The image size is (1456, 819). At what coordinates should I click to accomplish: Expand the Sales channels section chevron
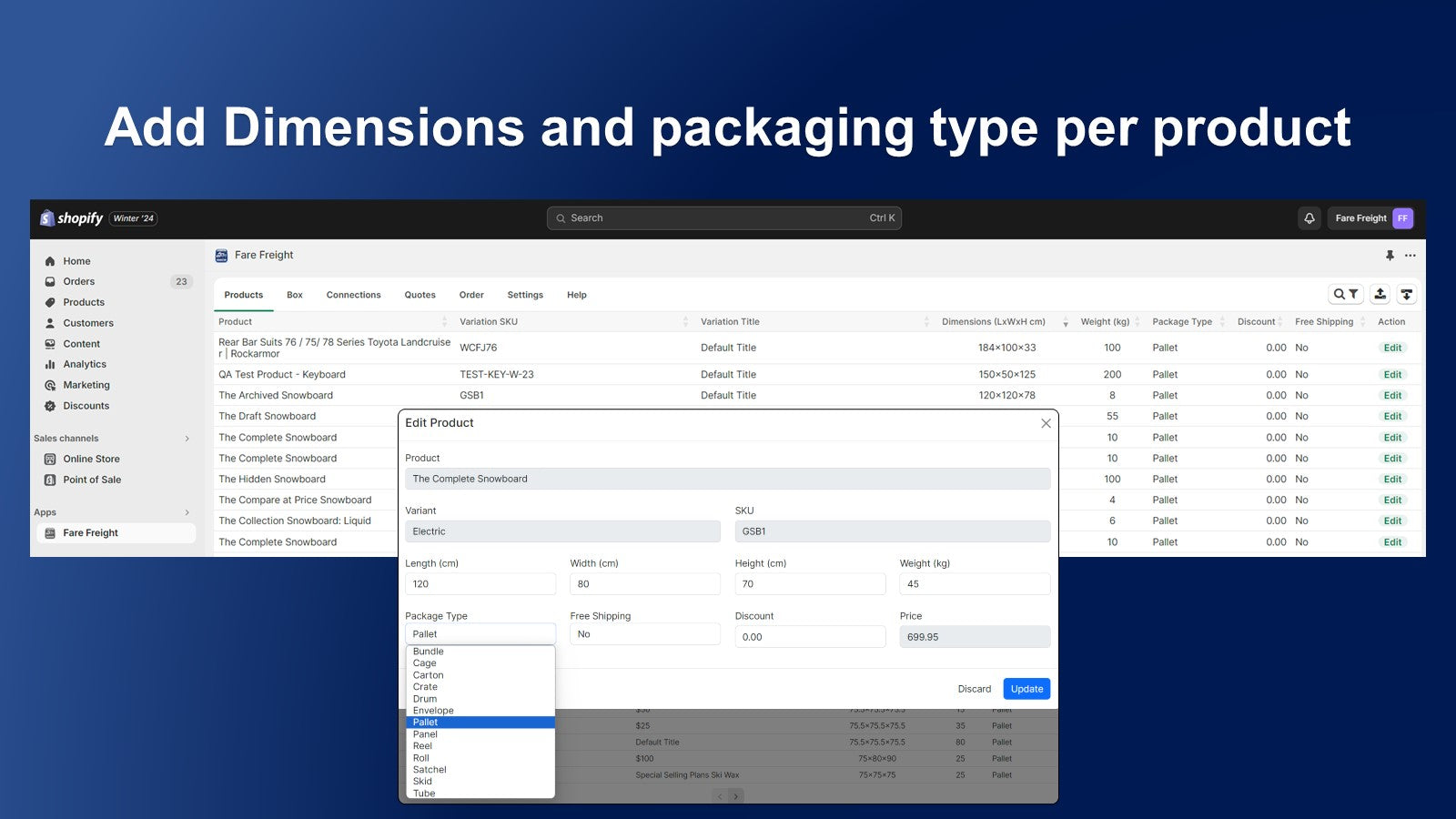188,438
